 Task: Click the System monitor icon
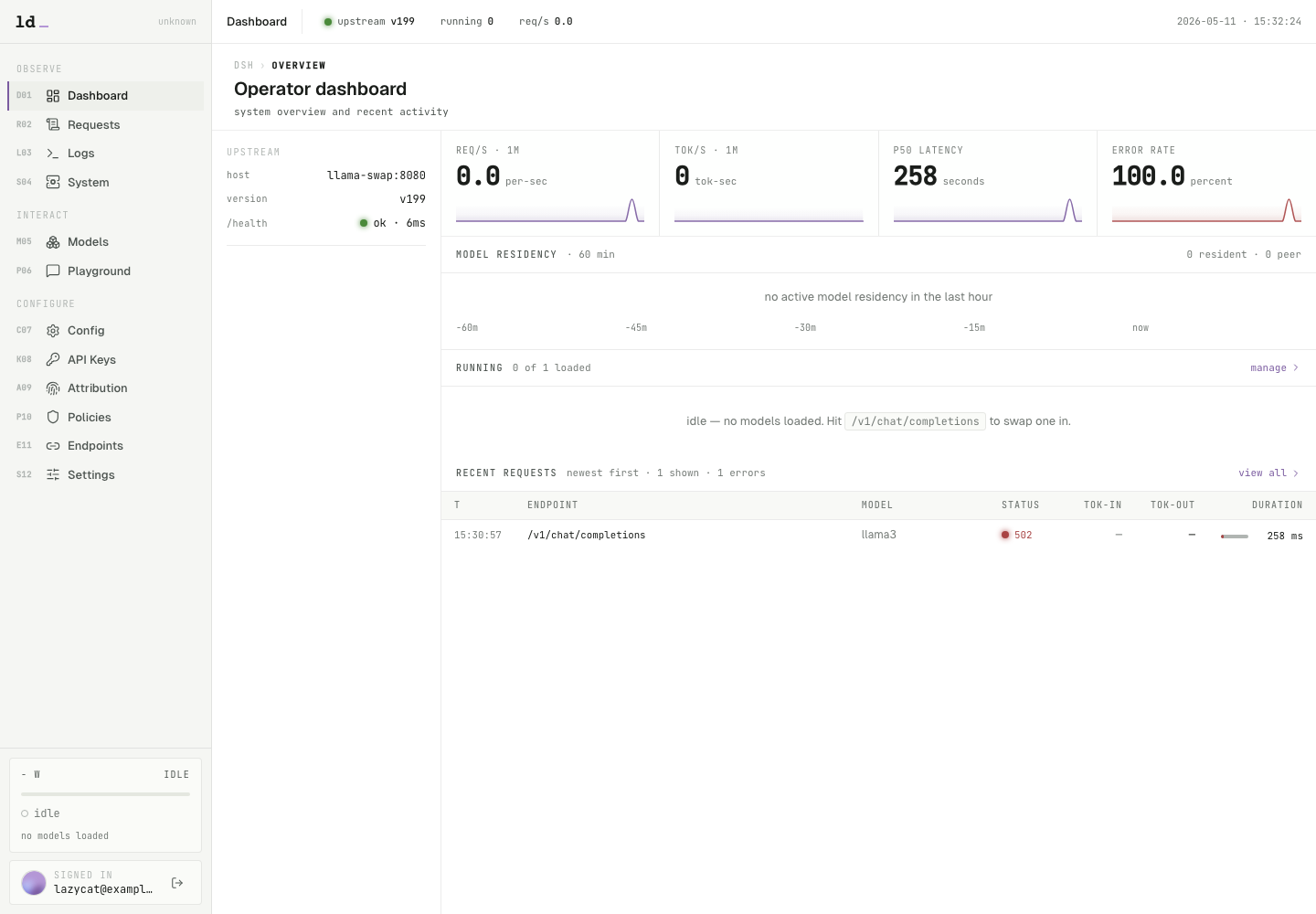(x=53, y=182)
